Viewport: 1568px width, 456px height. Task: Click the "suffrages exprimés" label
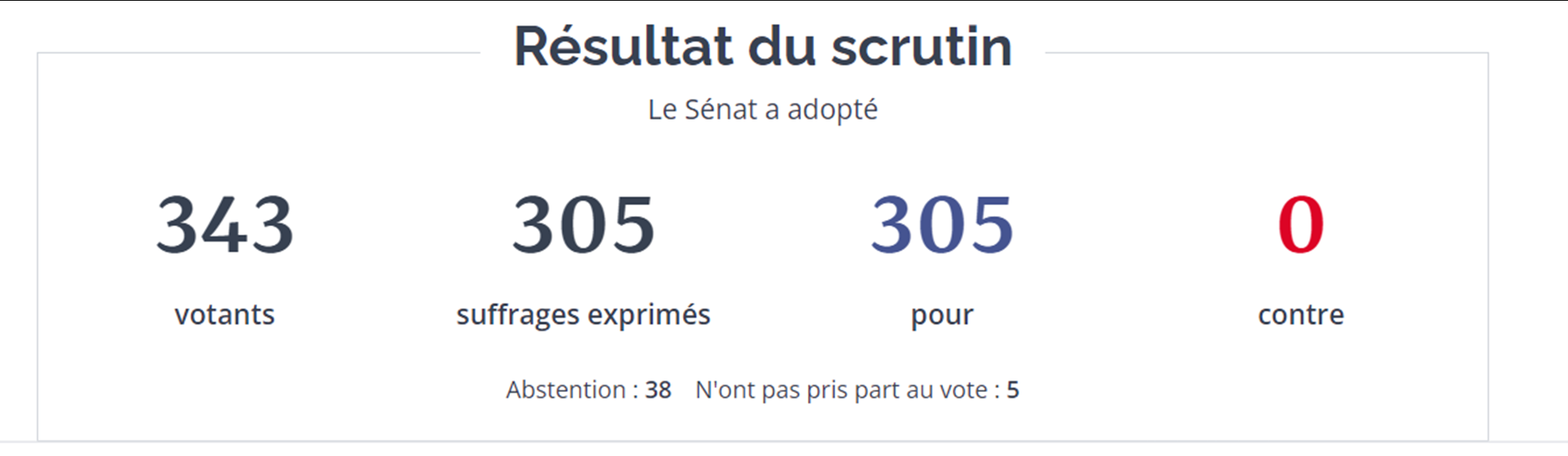point(583,315)
